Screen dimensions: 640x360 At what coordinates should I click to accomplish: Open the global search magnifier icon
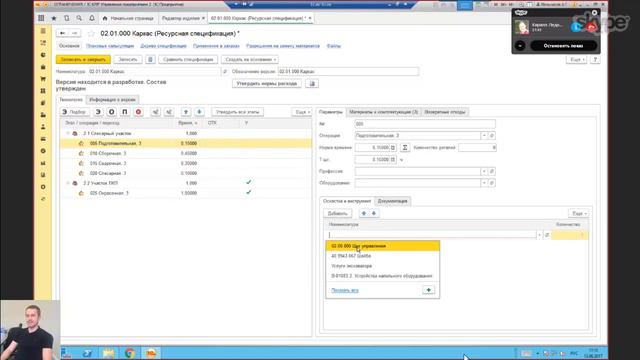pyautogui.click(x=79, y=18)
